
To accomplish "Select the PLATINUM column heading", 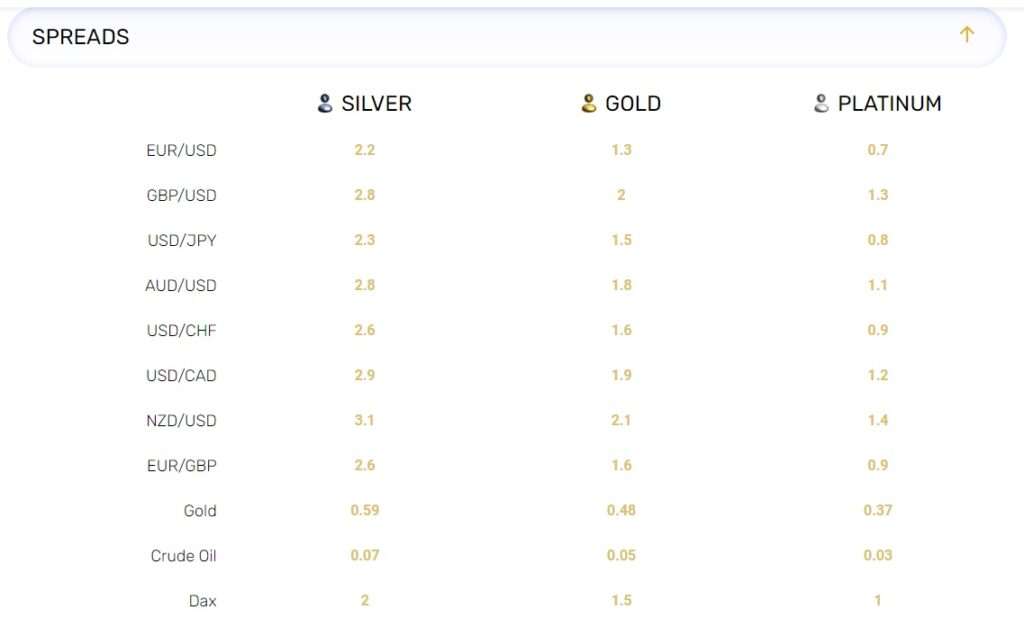I will pyautogui.click(x=889, y=104).
